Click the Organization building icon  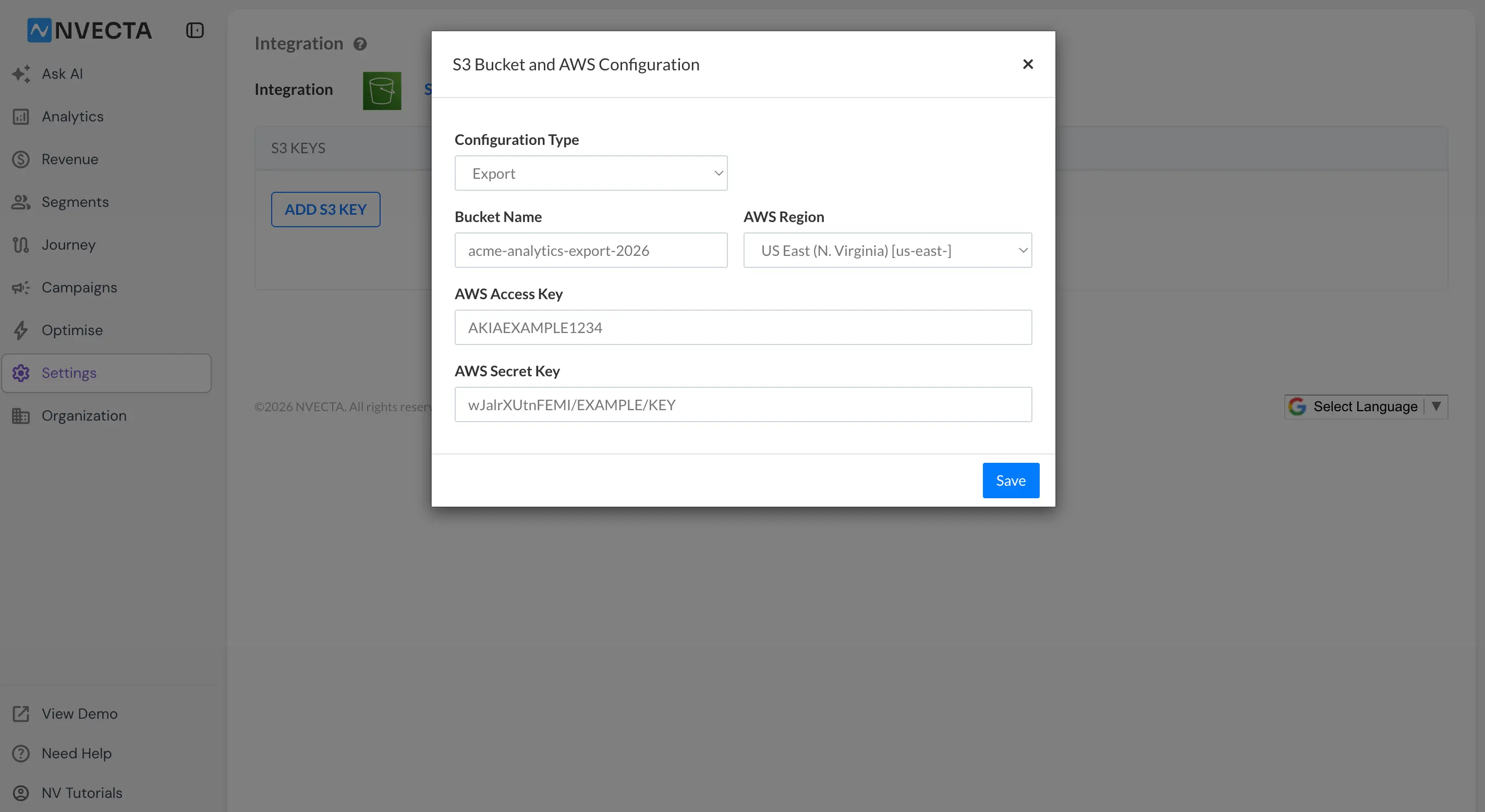pos(21,415)
